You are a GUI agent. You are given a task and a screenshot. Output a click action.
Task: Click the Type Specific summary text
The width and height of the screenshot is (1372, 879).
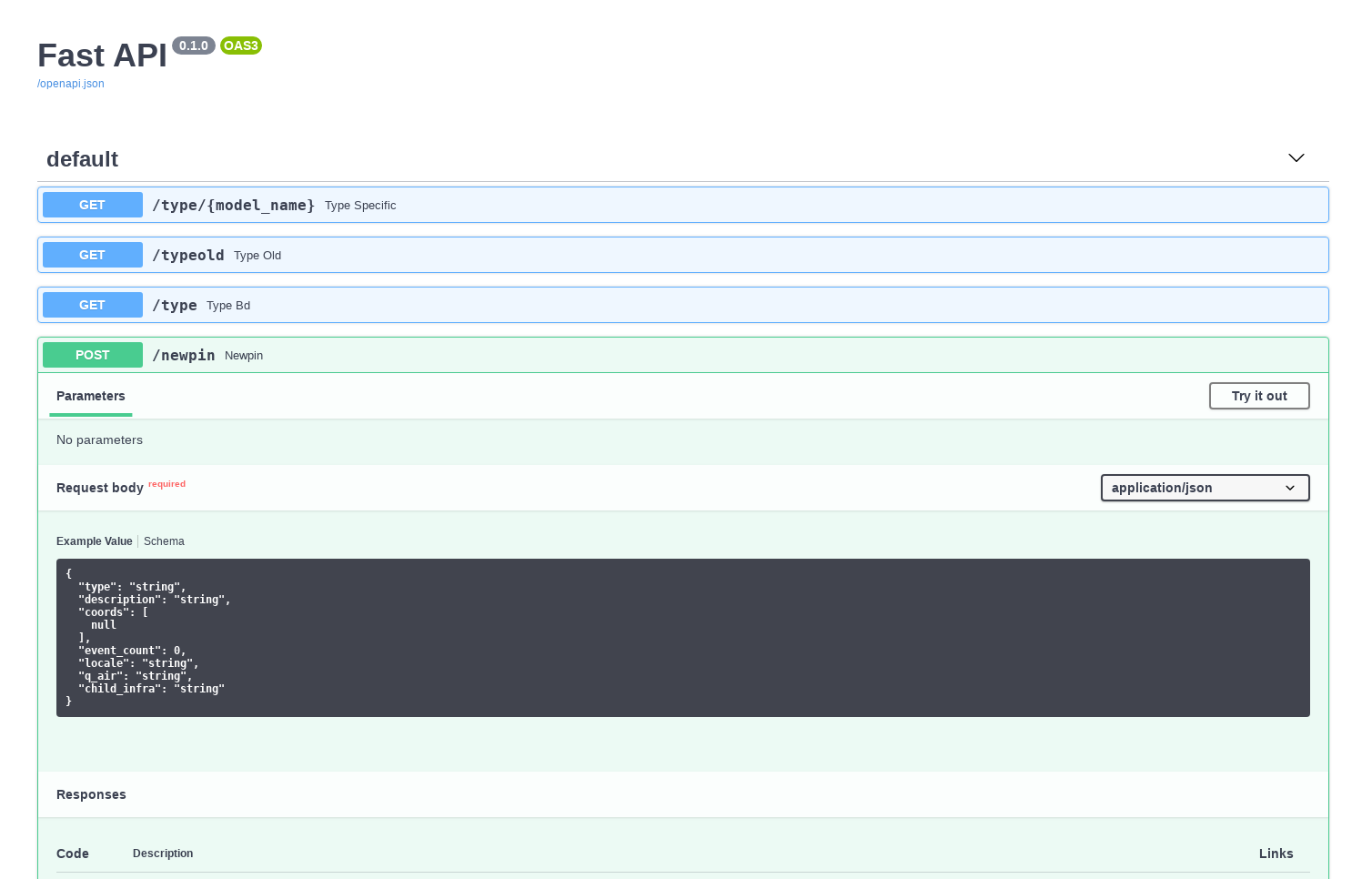pos(360,206)
